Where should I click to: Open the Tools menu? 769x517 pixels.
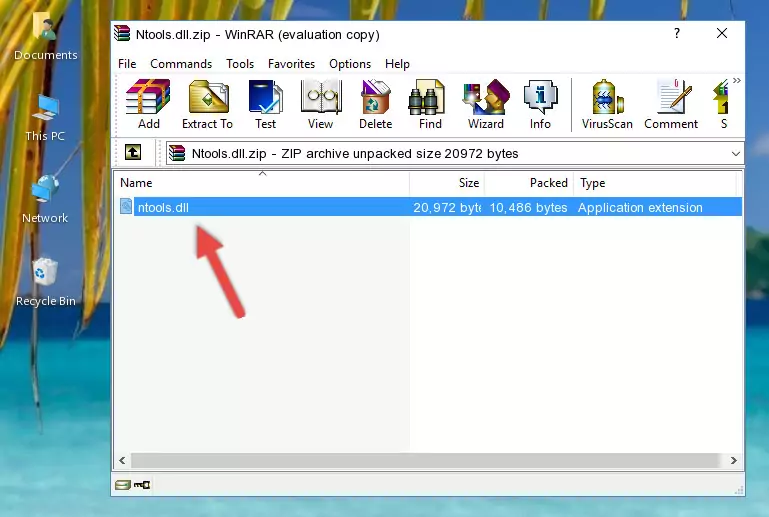coord(240,64)
